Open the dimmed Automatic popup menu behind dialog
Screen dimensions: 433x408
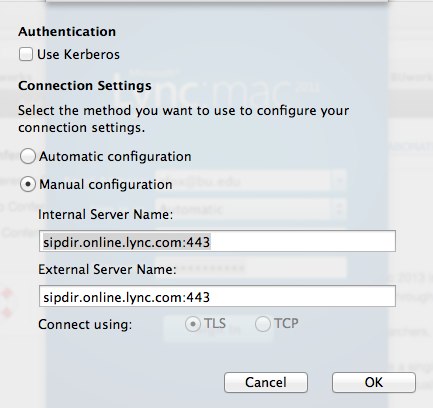click(251, 209)
